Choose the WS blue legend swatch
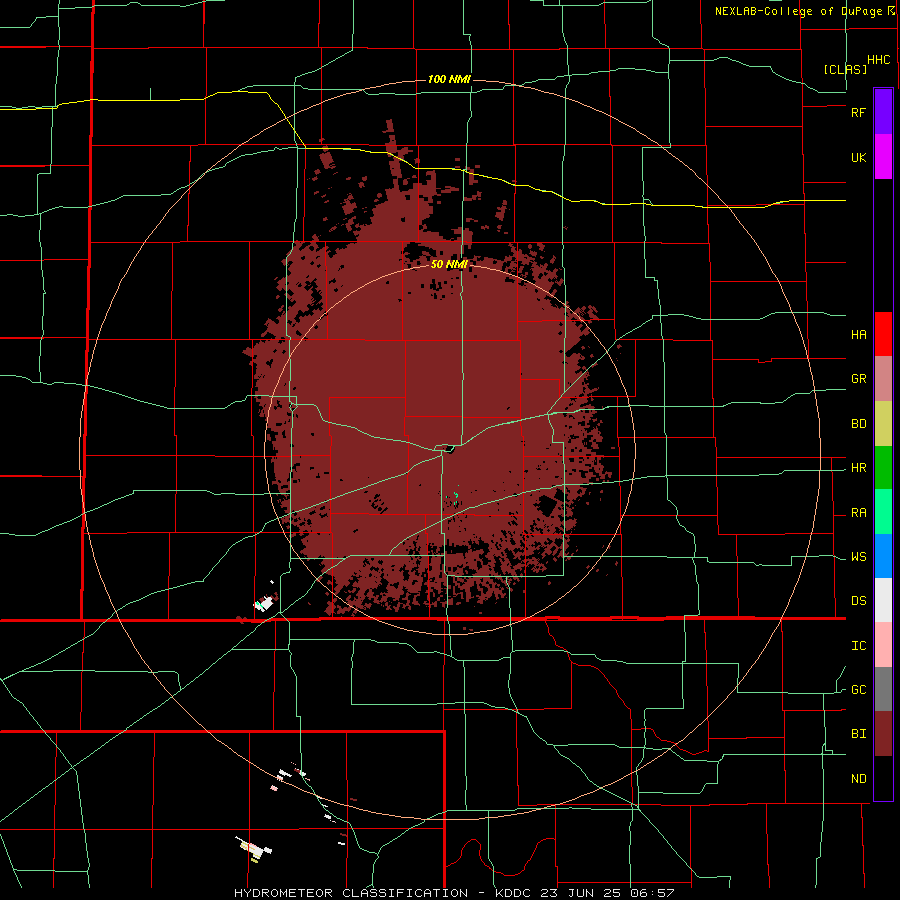 coord(883,556)
